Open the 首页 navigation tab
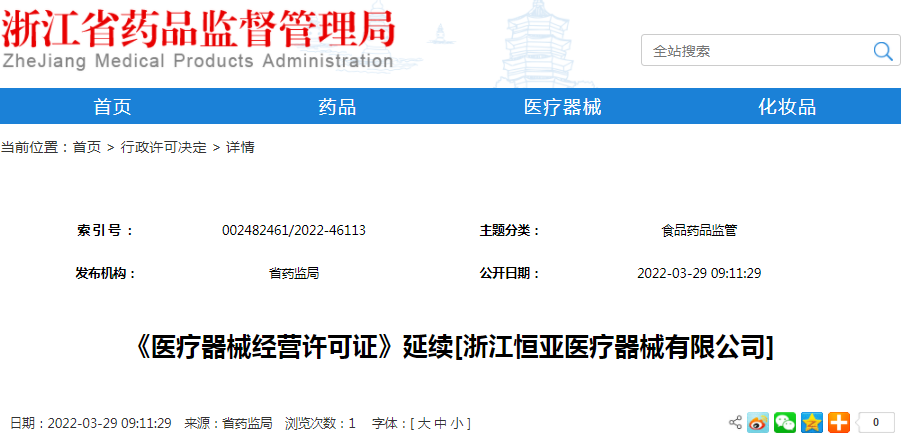 (x=113, y=107)
